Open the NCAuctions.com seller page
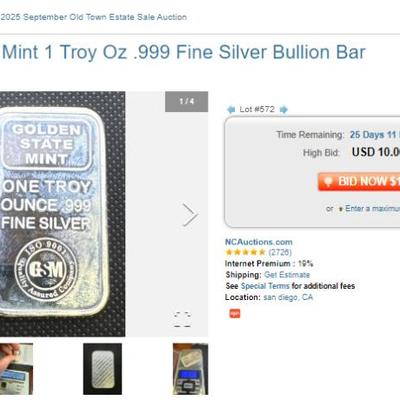Screen dimensions: 400x400 coord(259,242)
